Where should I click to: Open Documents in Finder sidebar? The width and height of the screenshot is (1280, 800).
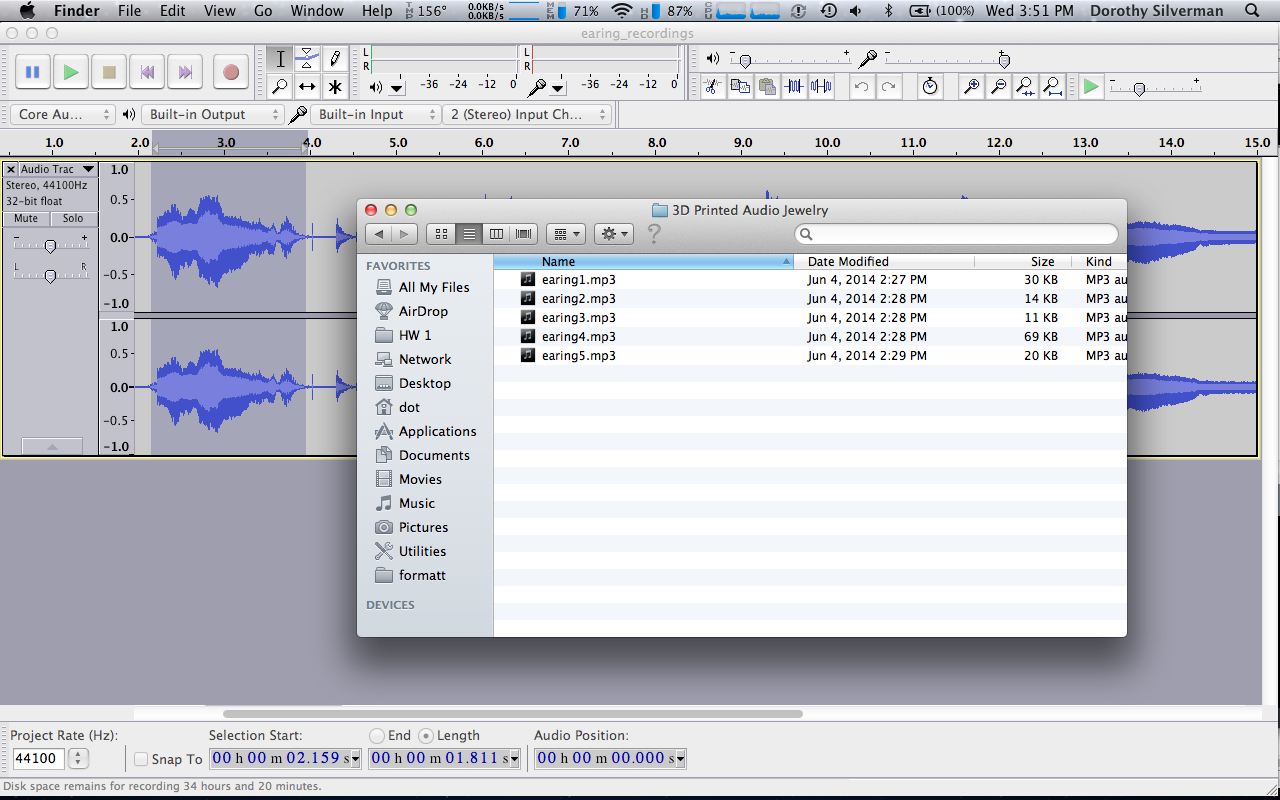pyautogui.click(x=434, y=455)
